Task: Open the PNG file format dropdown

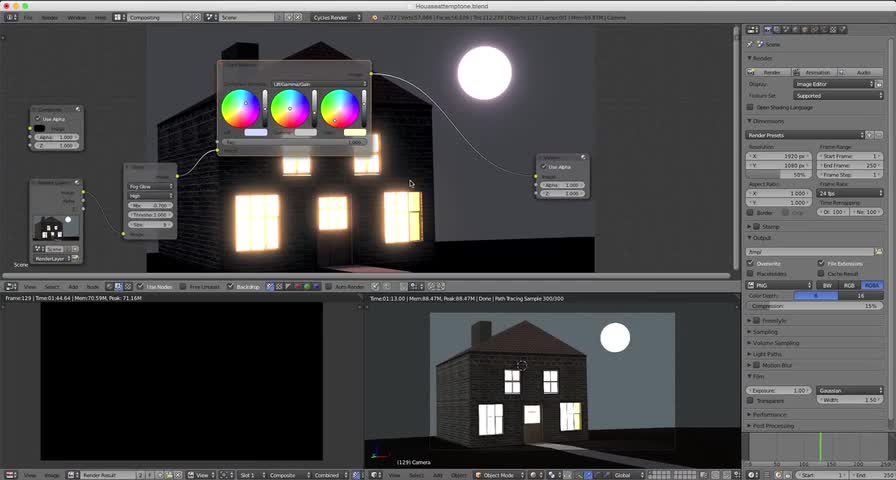Action: point(779,285)
